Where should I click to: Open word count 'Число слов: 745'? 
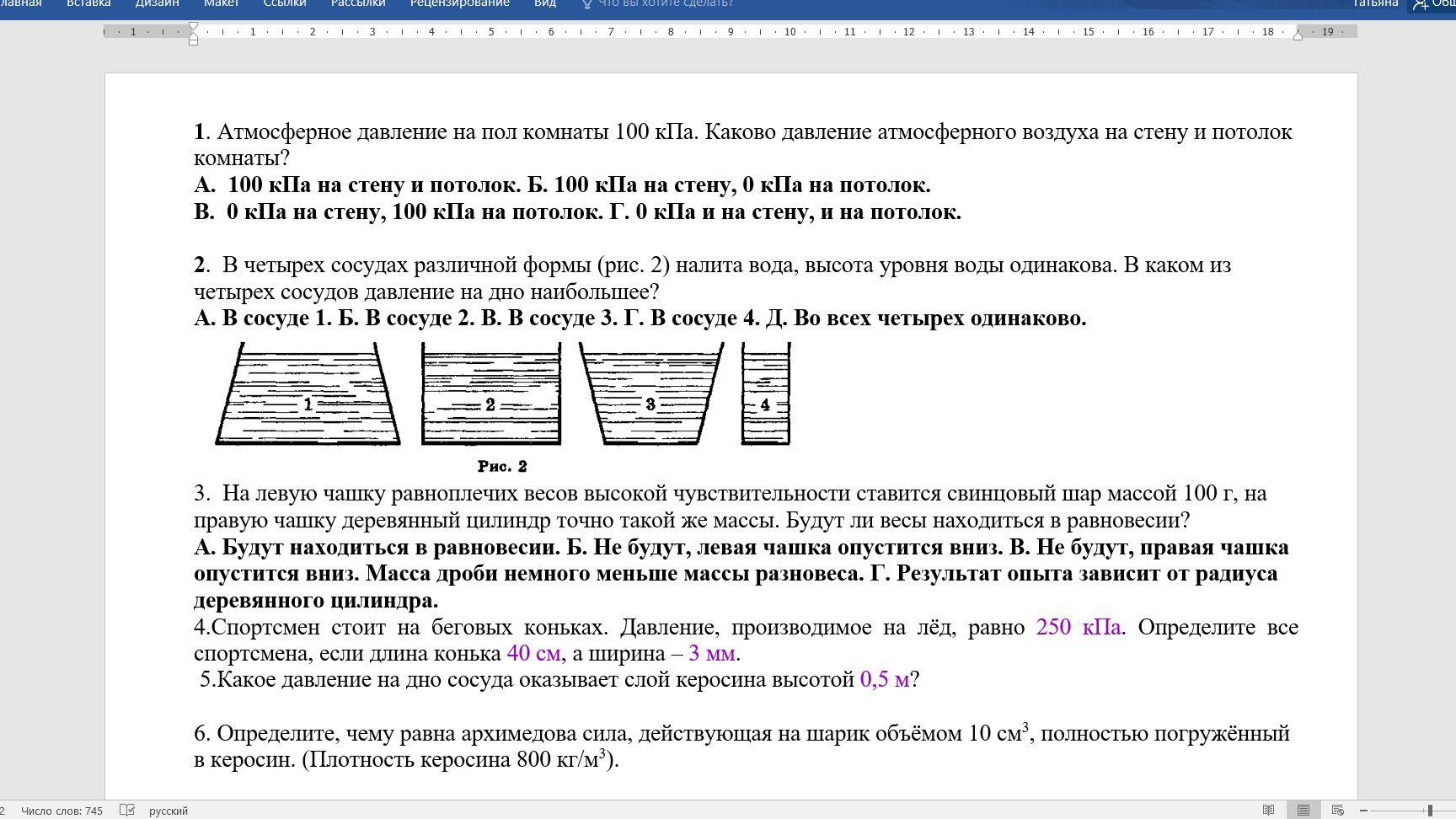coord(62,811)
